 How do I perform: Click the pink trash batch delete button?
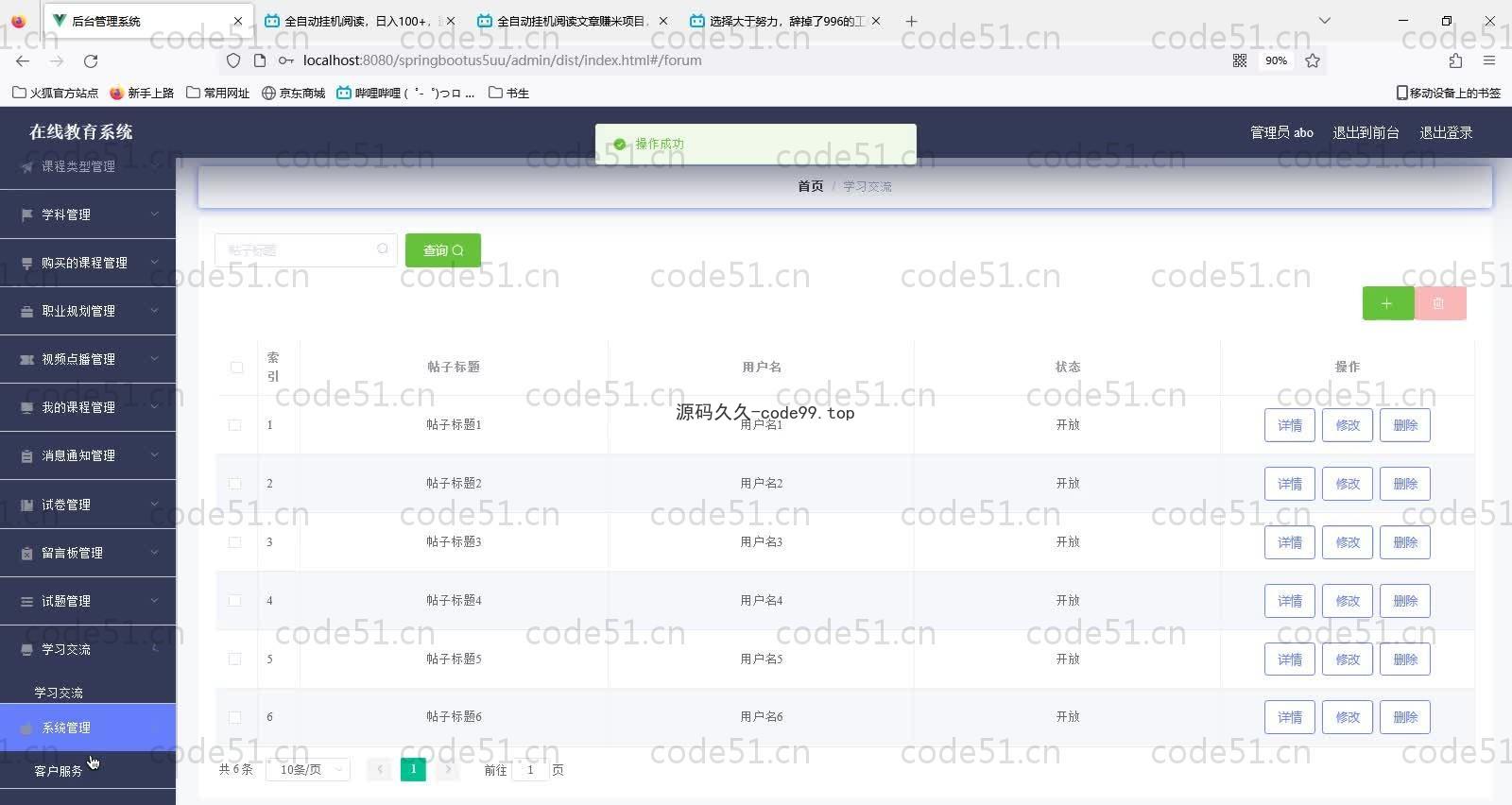coord(1439,303)
